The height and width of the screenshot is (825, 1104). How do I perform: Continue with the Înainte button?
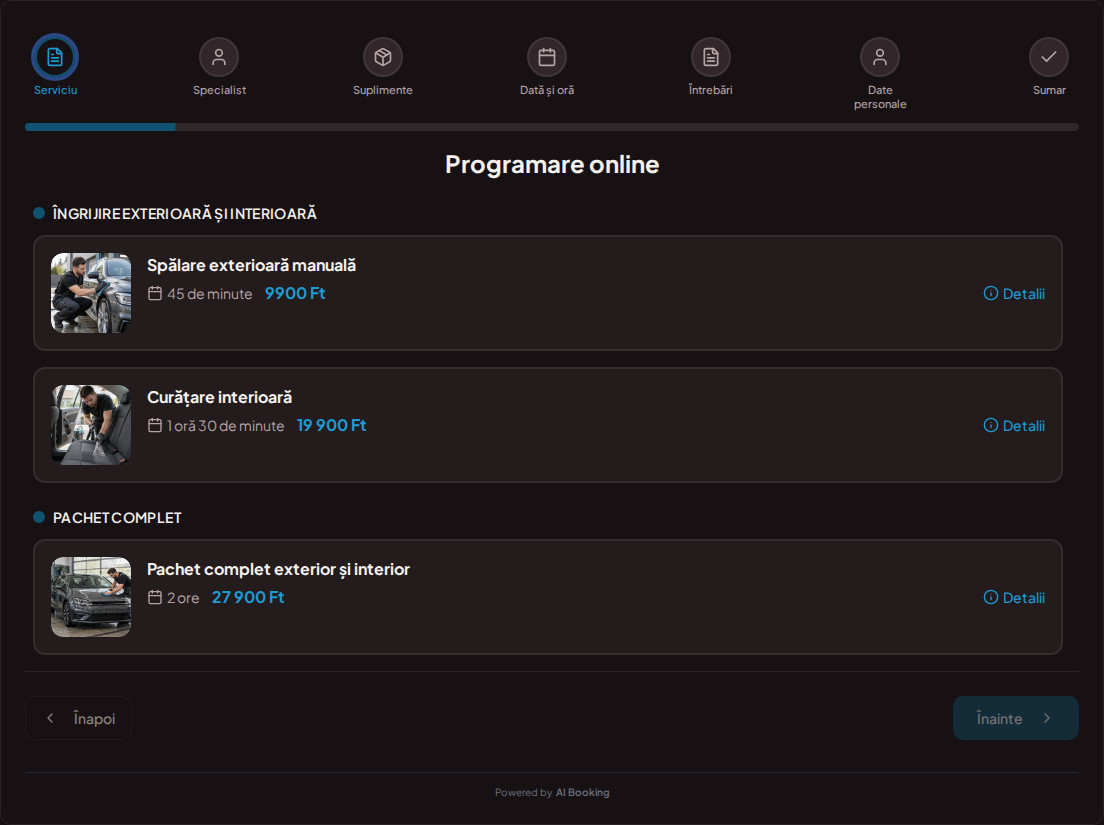tap(1015, 718)
